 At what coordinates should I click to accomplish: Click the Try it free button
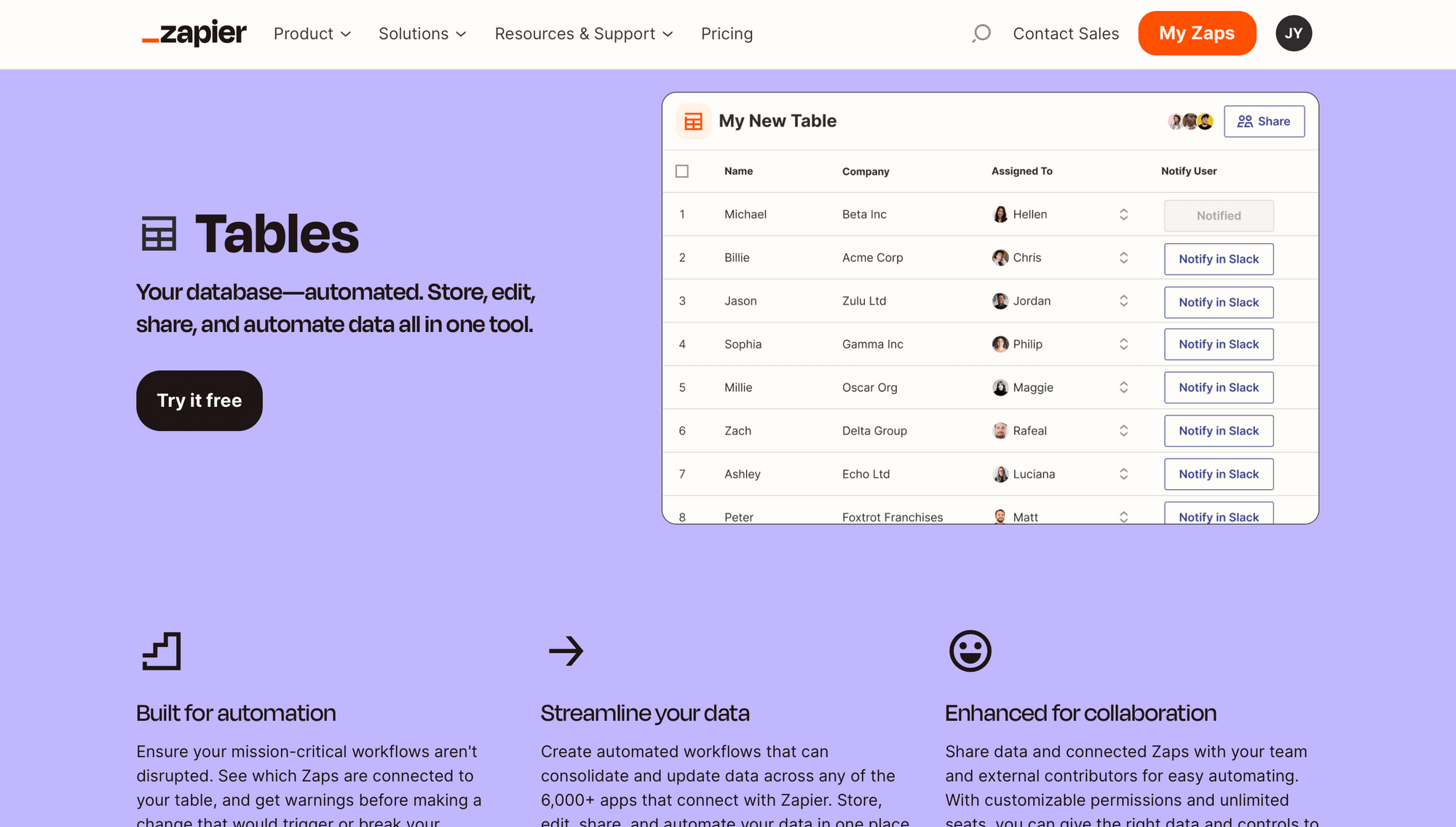199,399
